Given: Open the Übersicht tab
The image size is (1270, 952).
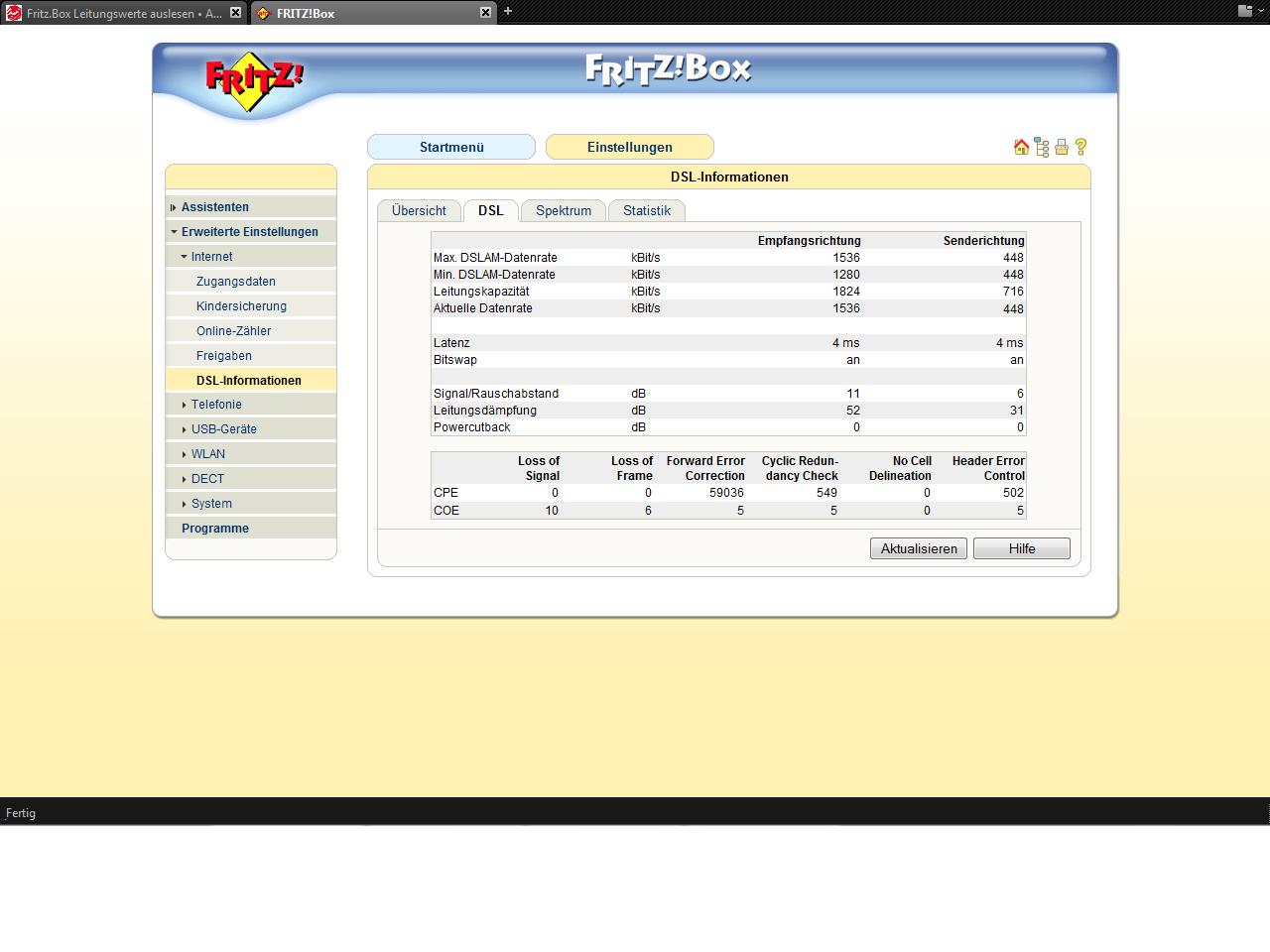Looking at the screenshot, I should pos(419,211).
